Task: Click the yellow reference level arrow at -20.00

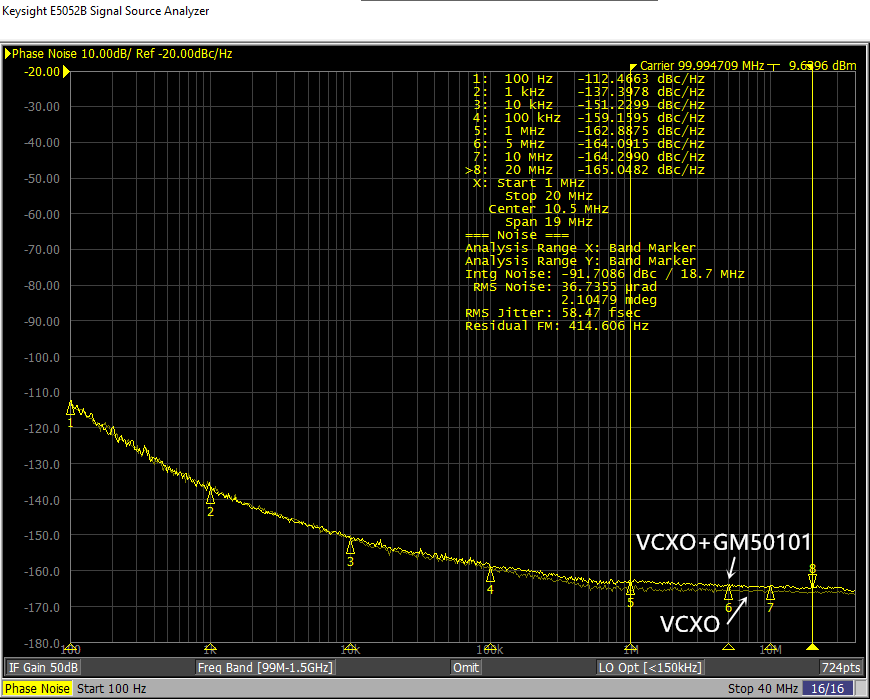Action: [66, 71]
